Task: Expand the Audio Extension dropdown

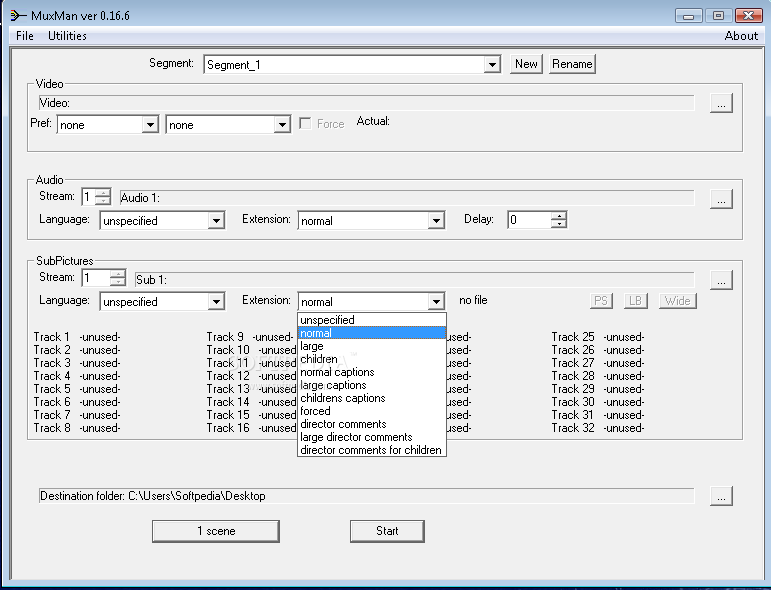Action: [436, 221]
